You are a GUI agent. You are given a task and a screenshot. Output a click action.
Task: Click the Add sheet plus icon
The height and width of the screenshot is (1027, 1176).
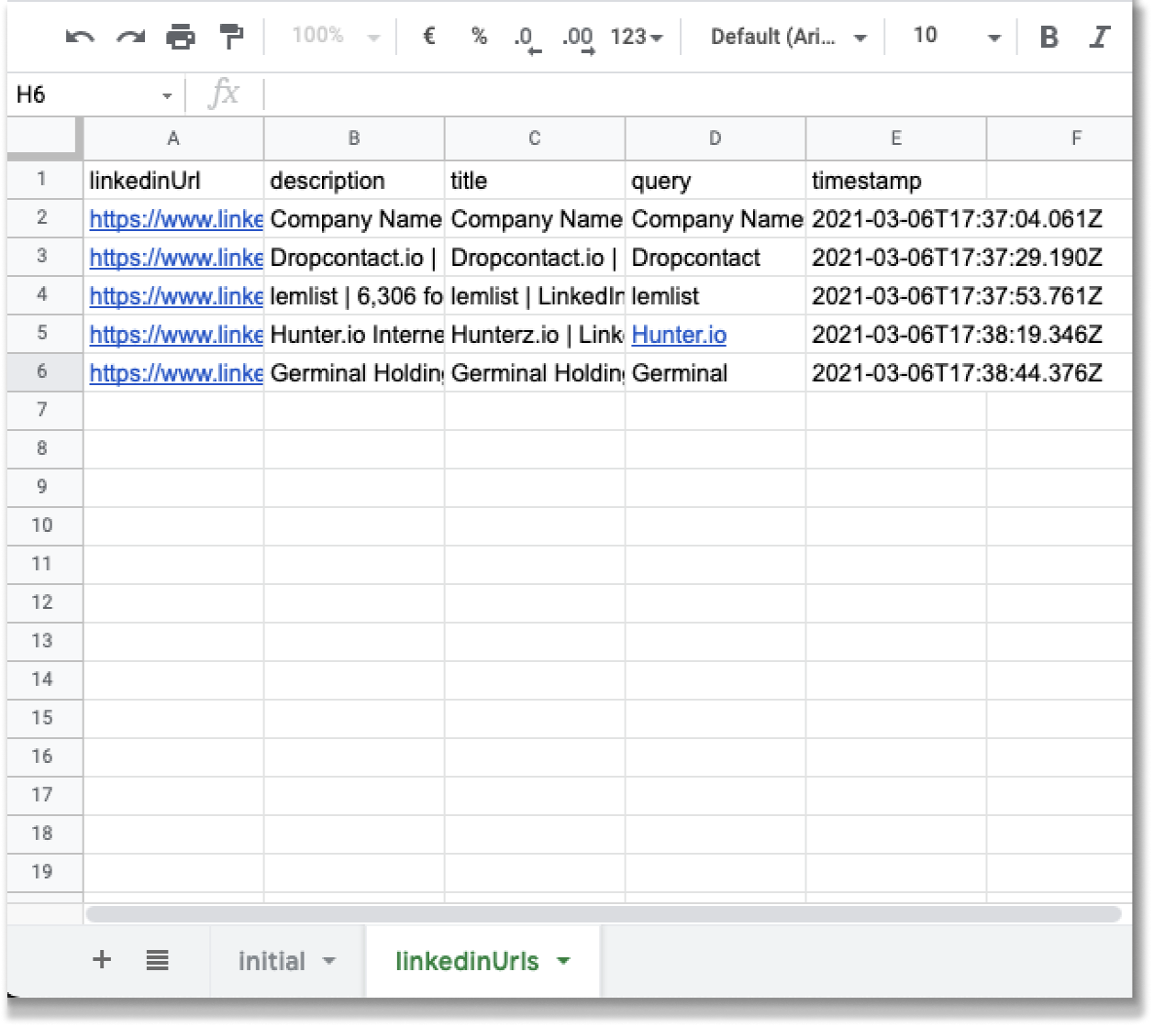(x=102, y=960)
